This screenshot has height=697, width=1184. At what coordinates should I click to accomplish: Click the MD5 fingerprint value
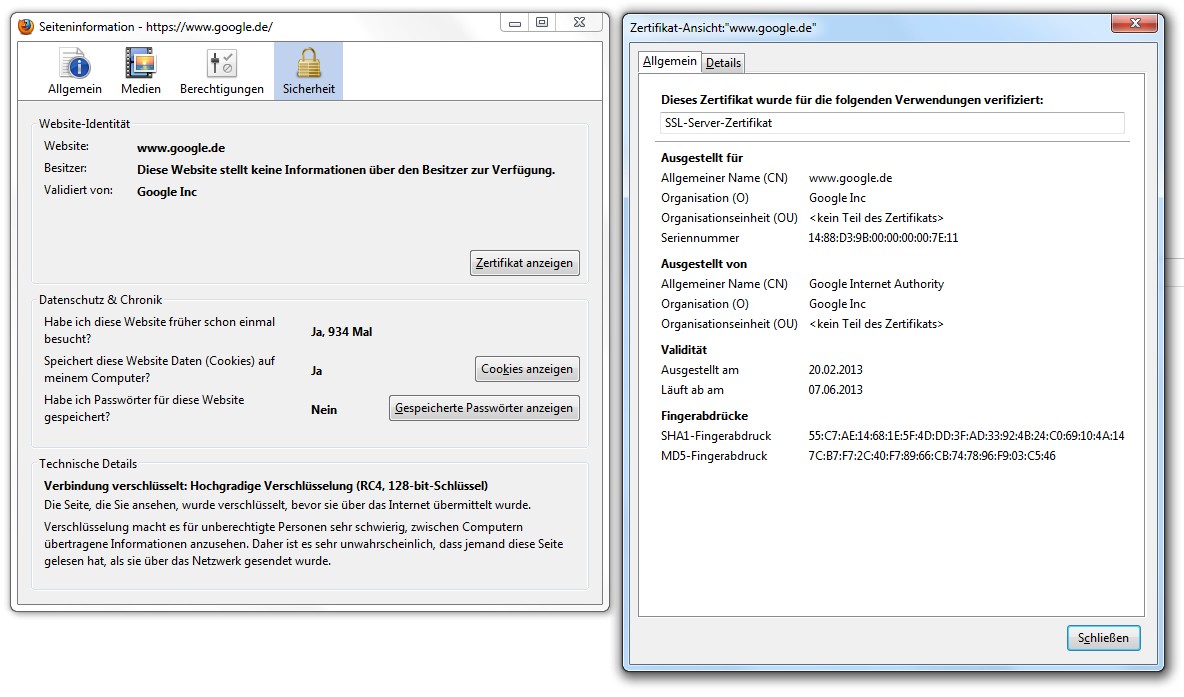coord(932,456)
